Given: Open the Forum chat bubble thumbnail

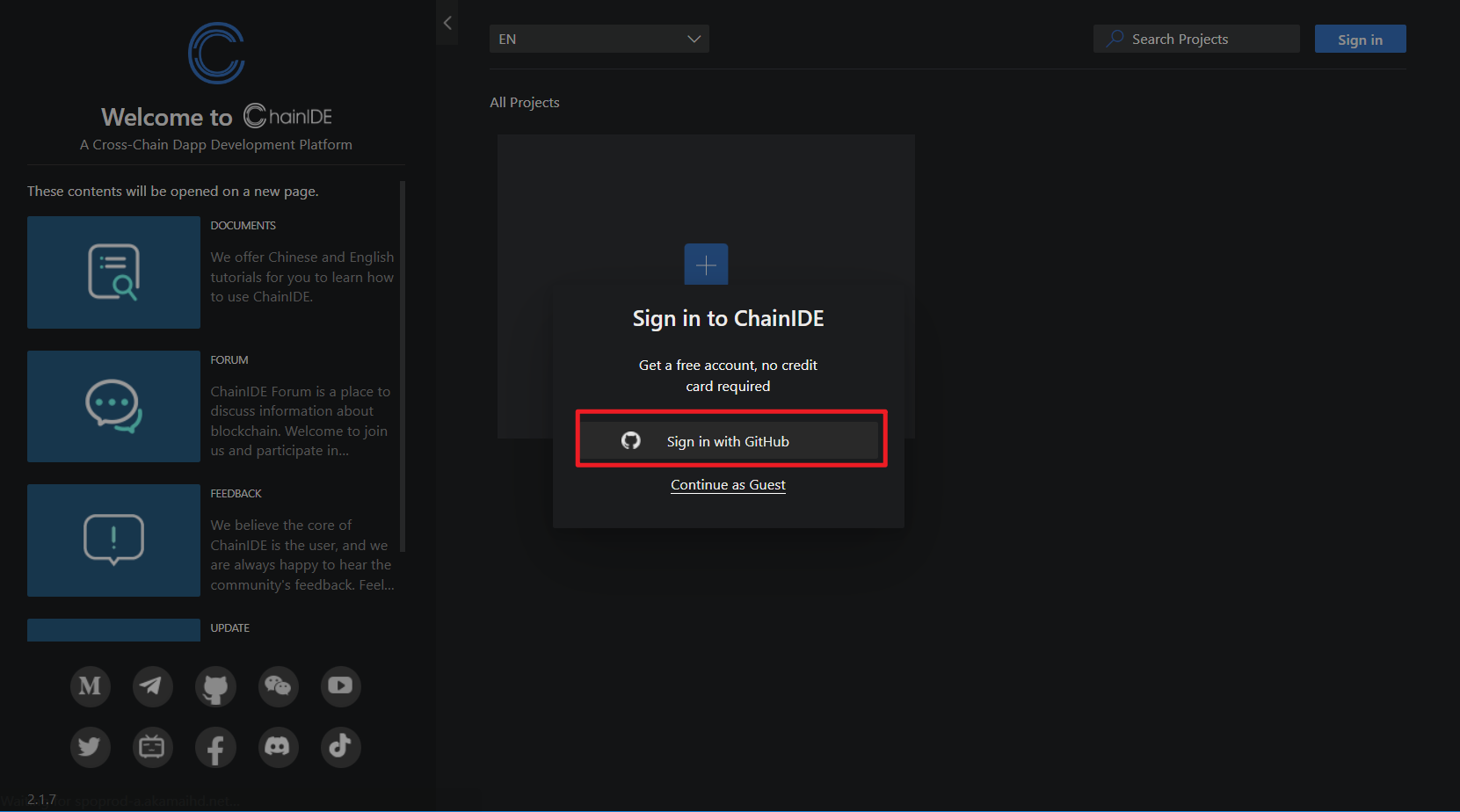Looking at the screenshot, I should tap(113, 406).
